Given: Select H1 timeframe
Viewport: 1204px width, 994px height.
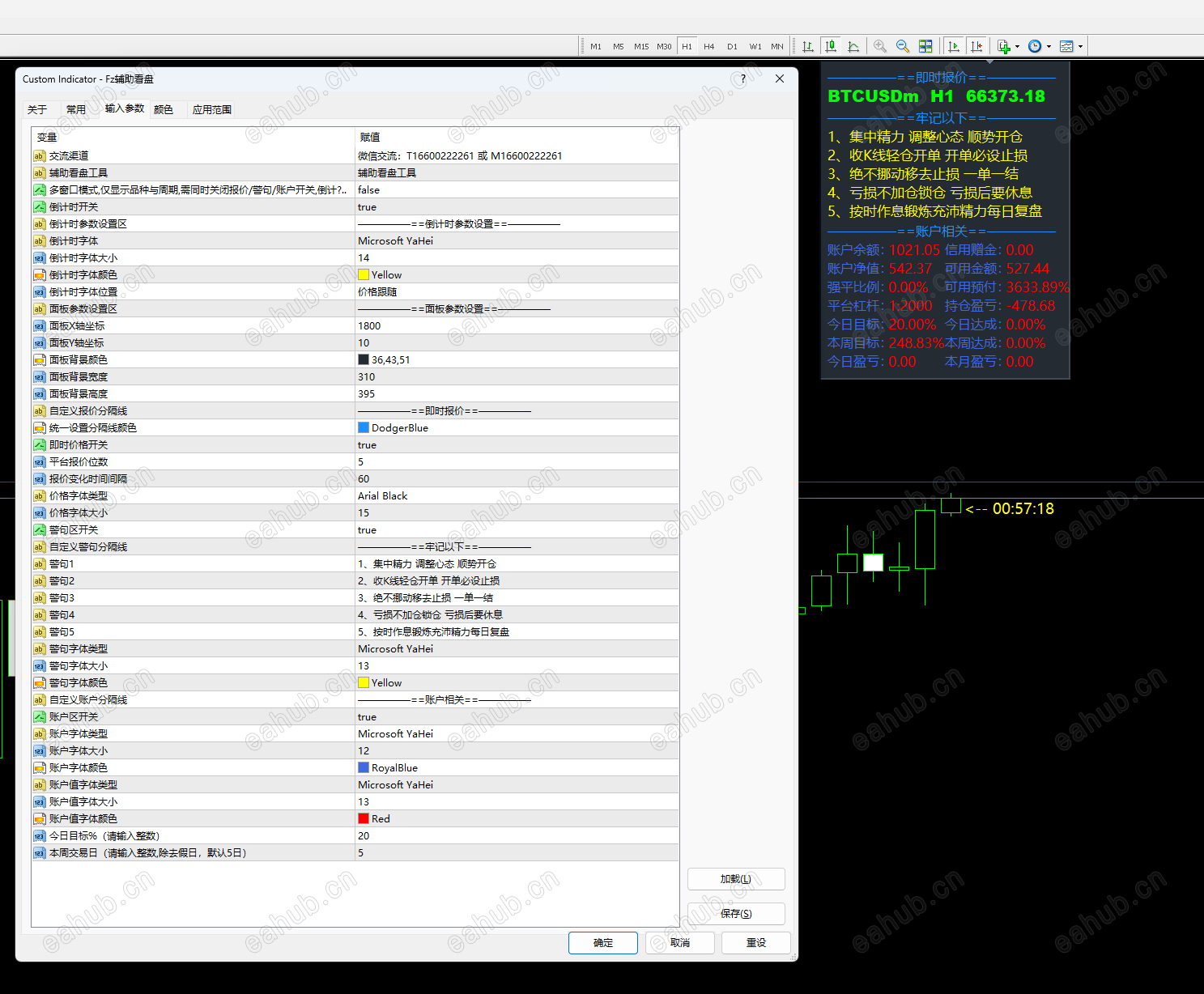Looking at the screenshot, I should pos(687,46).
